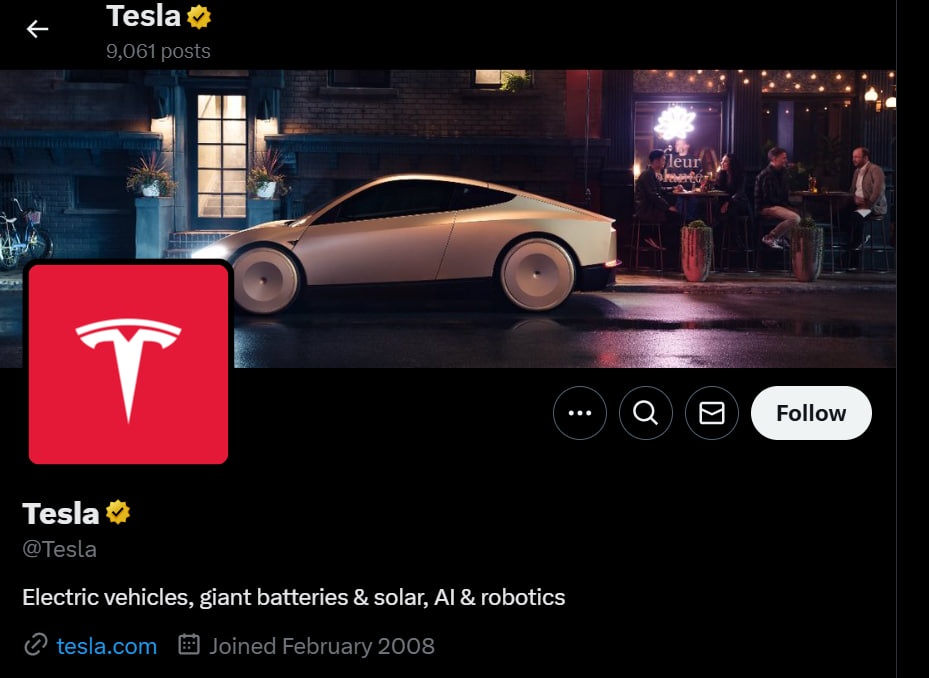Search Tesla's posts with magnifier icon
The height and width of the screenshot is (678, 929).
[x=645, y=413]
